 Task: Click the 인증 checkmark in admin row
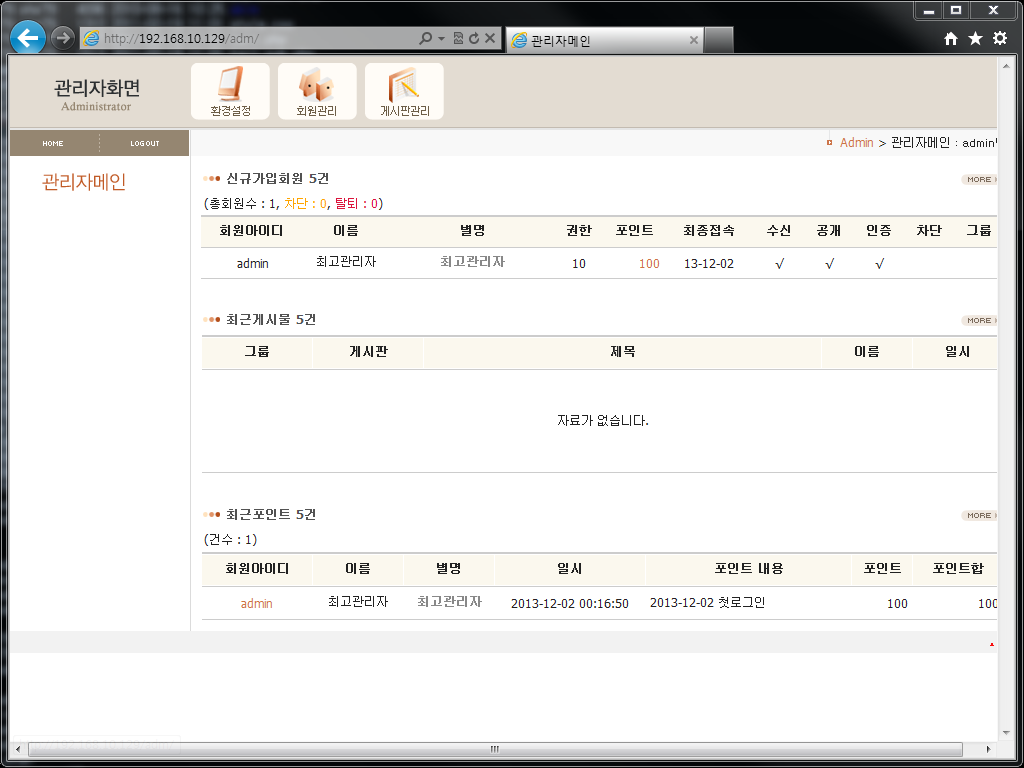(x=880, y=264)
